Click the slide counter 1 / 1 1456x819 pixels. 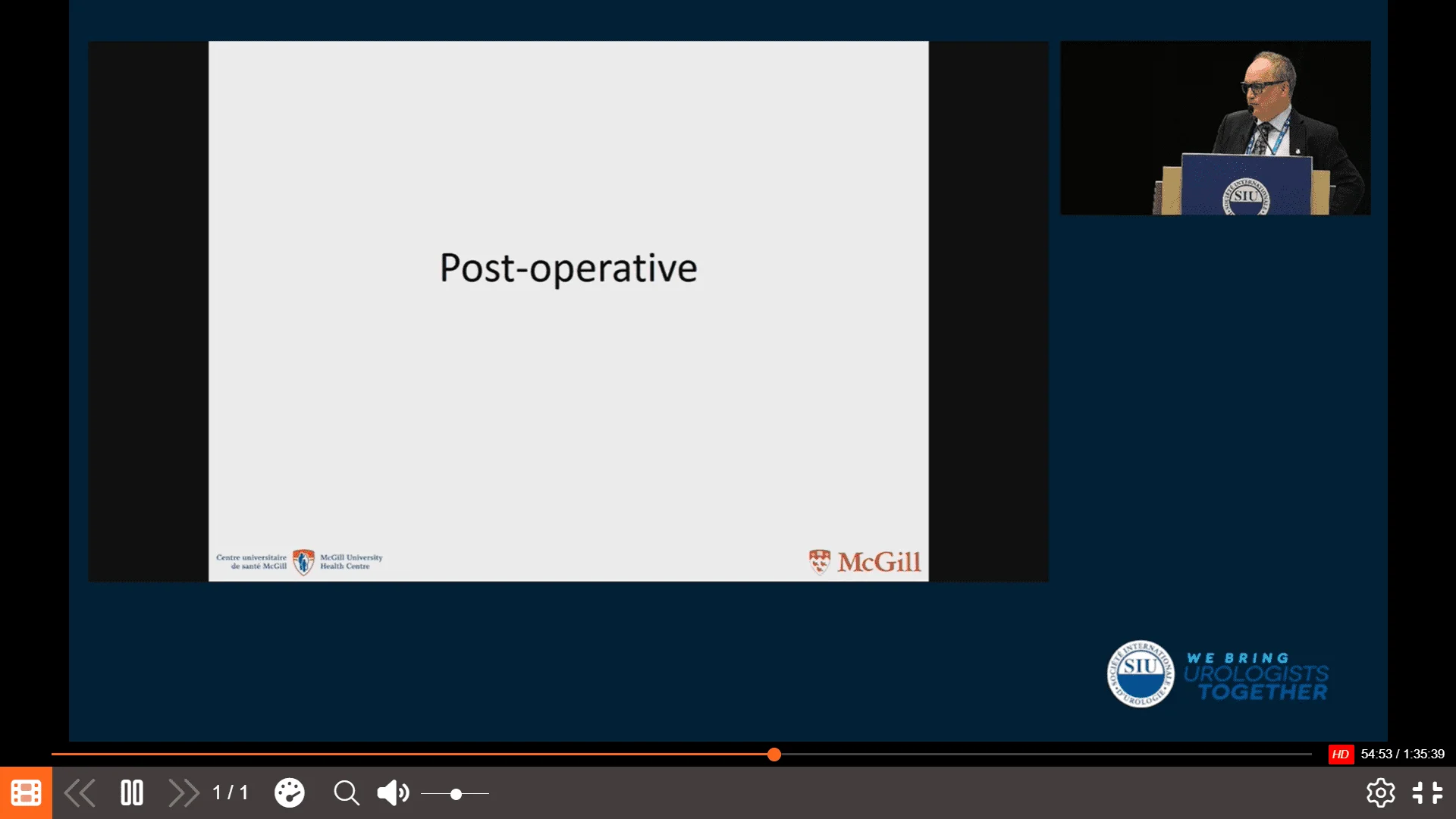coord(231,793)
